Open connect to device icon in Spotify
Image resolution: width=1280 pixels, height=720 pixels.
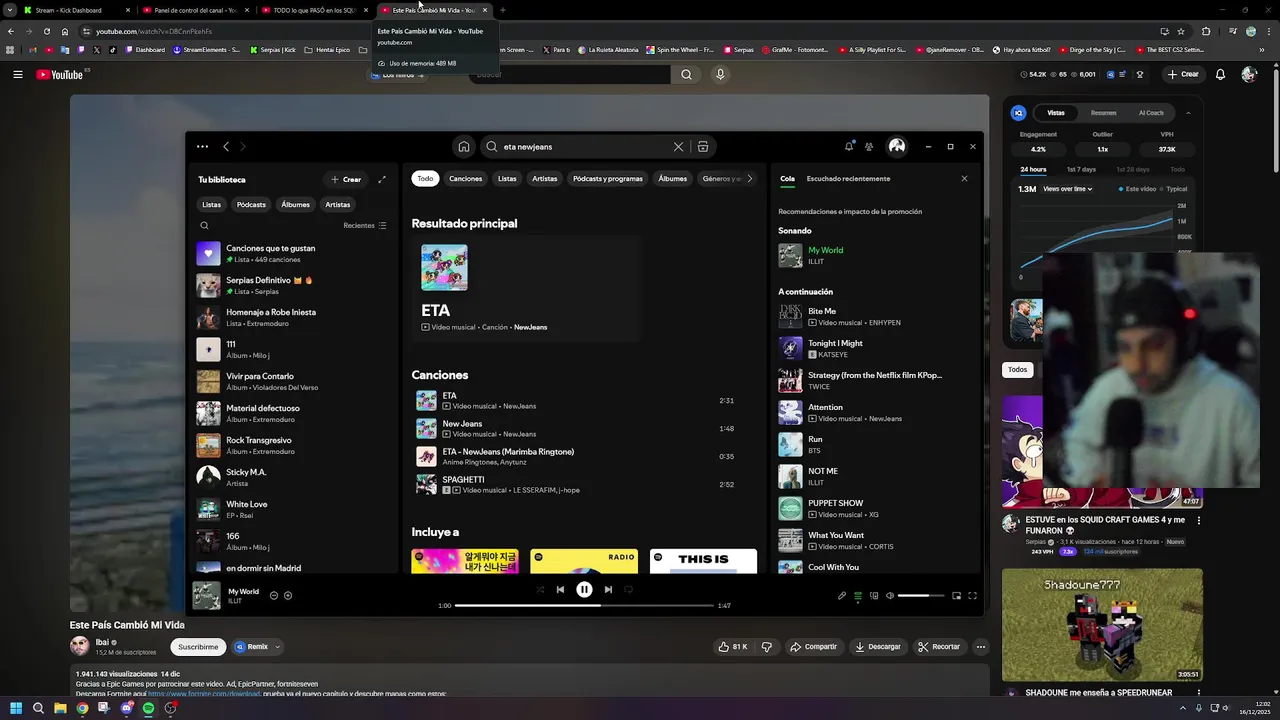coord(874,596)
